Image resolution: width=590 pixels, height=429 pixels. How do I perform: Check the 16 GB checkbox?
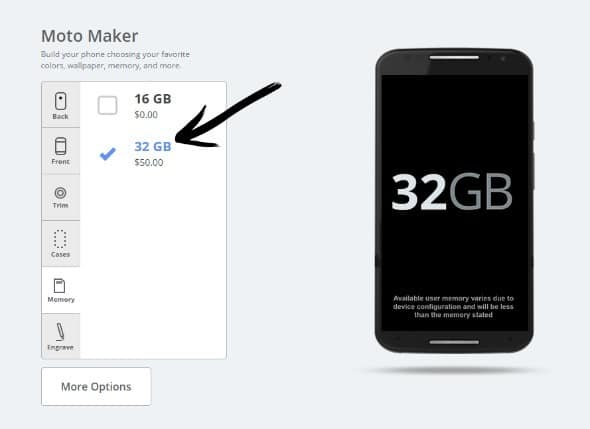tap(107, 105)
